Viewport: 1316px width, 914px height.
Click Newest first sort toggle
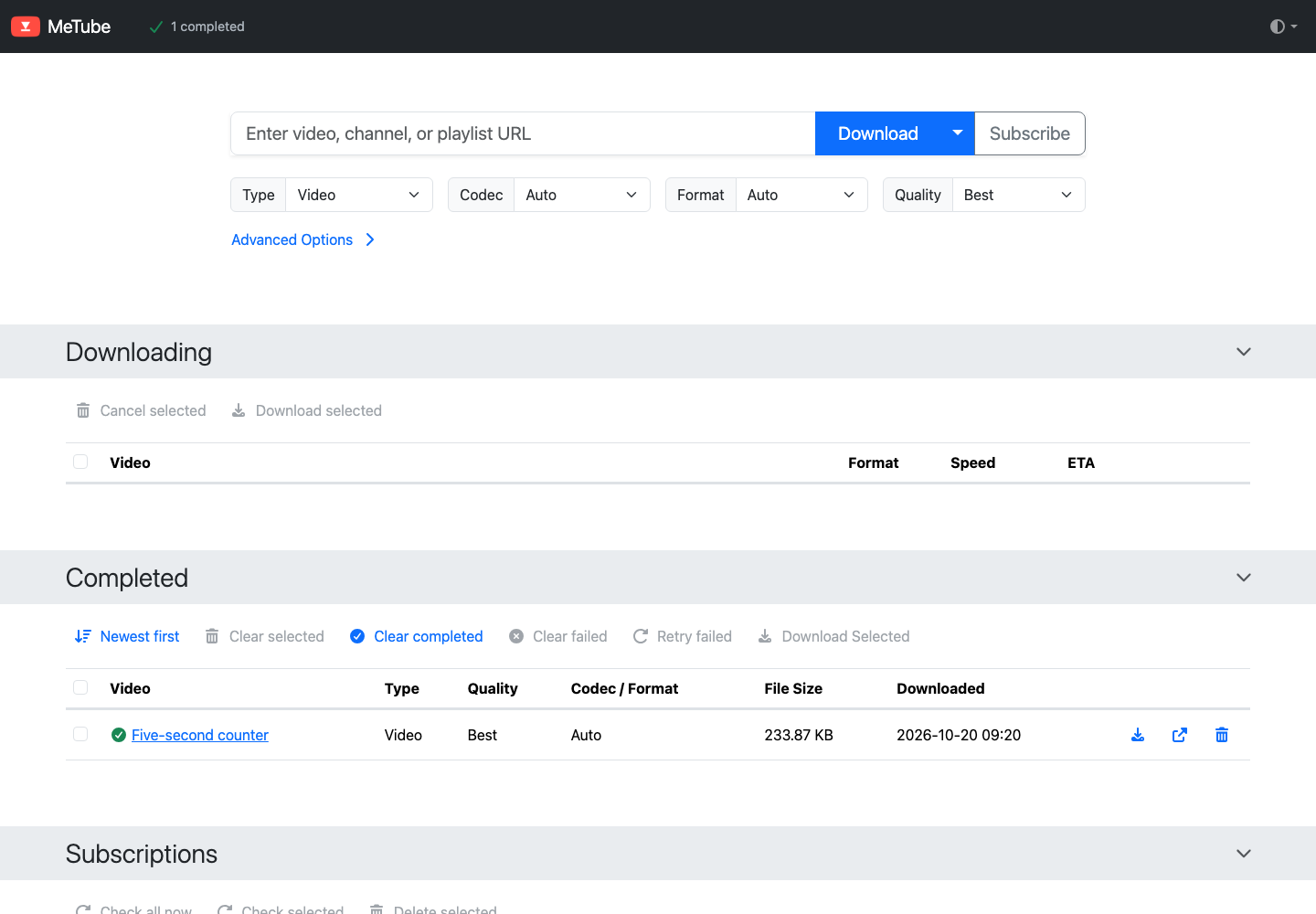tap(127, 636)
